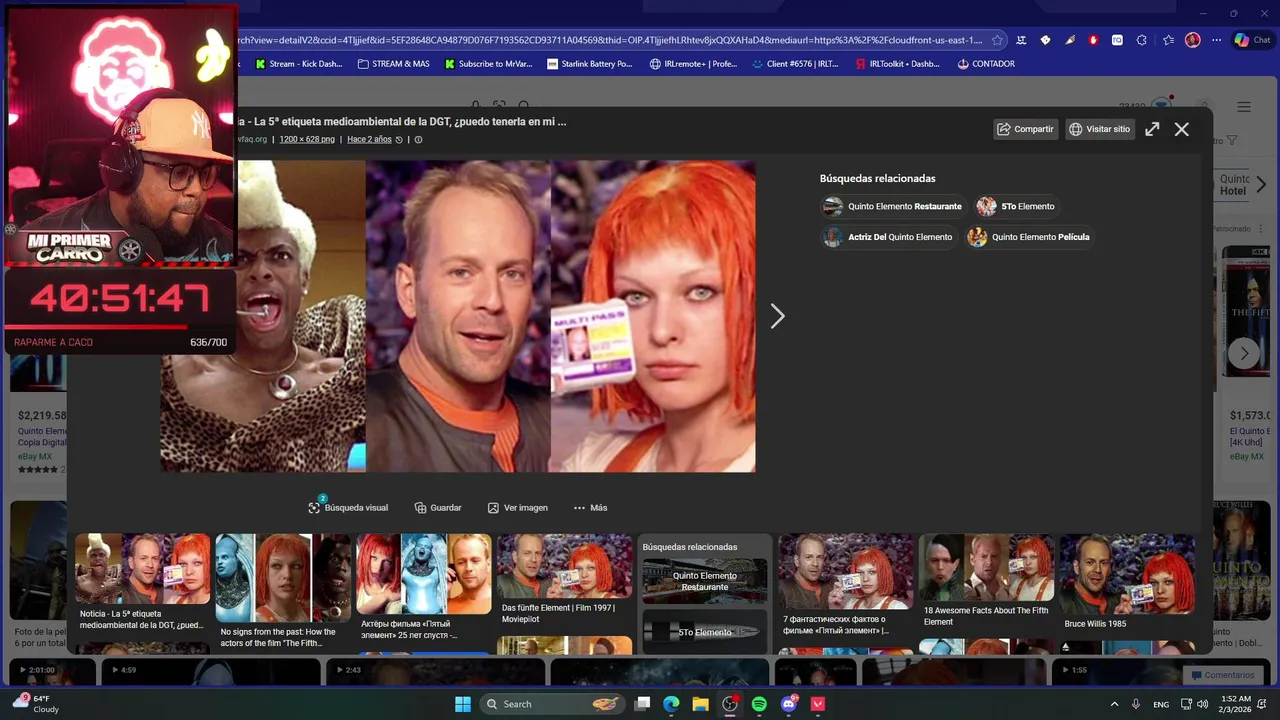Select related search Quinto Elemento Restaurante chip
The width and height of the screenshot is (1280, 720).
pos(892,206)
